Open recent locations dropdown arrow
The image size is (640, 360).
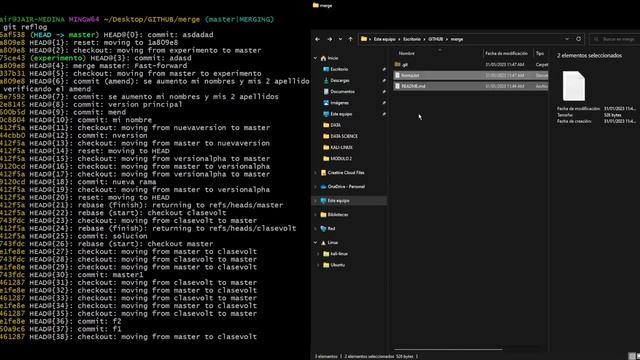coord(340,39)
